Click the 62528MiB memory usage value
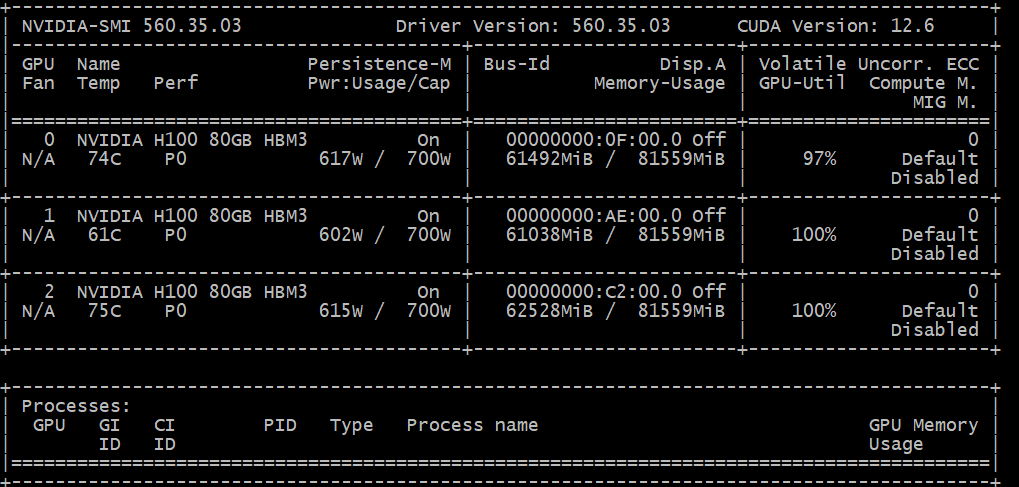The image size is (1019, 487). tap(550, 311)
